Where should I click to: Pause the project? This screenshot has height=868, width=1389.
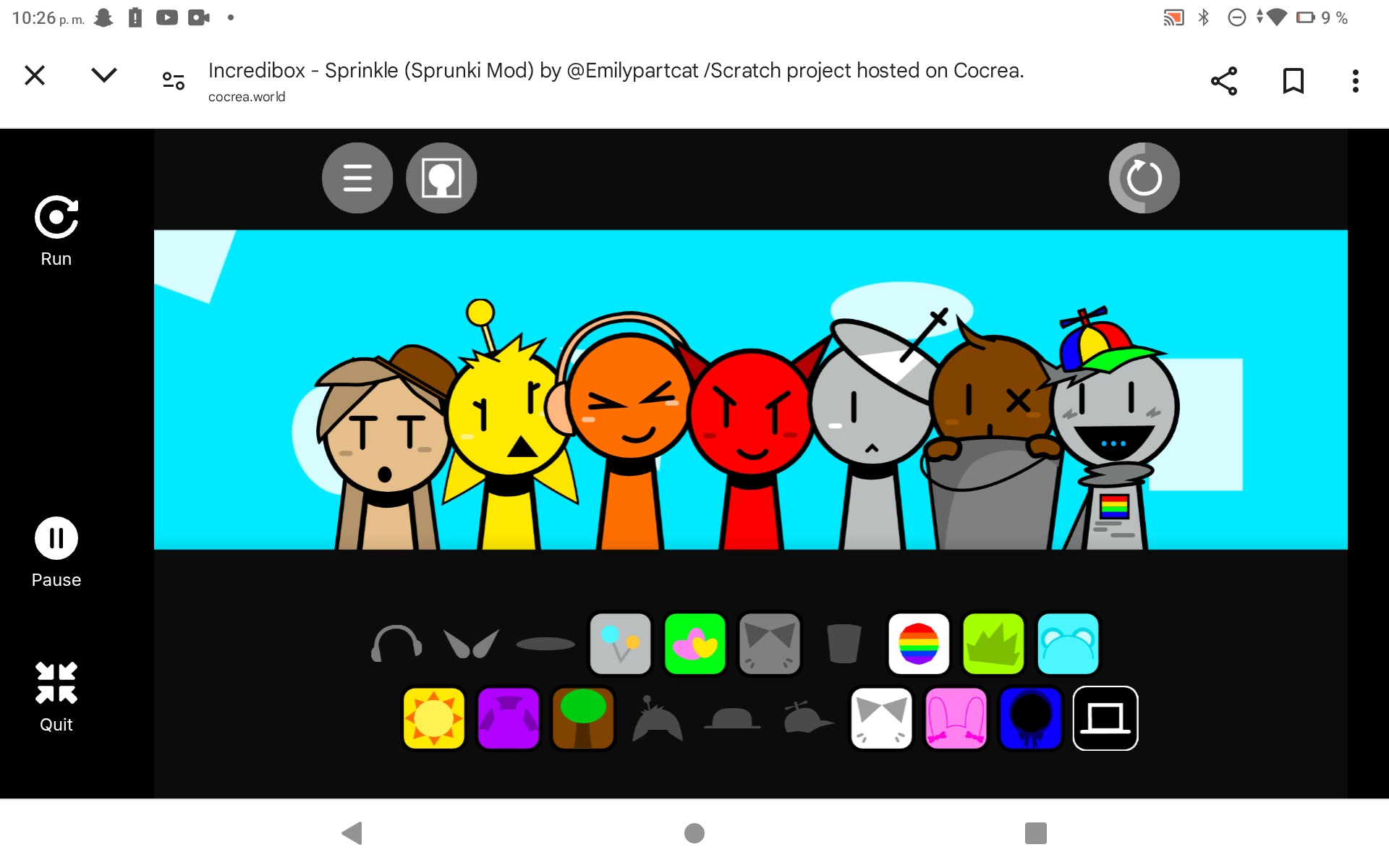tap(56, 538)
